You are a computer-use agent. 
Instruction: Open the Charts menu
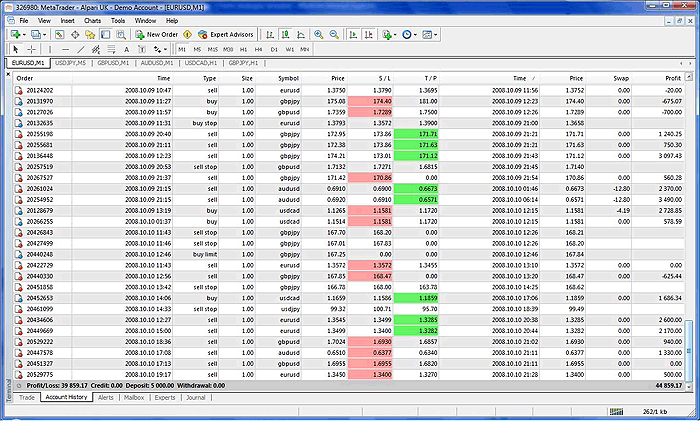tap(92, 21)
